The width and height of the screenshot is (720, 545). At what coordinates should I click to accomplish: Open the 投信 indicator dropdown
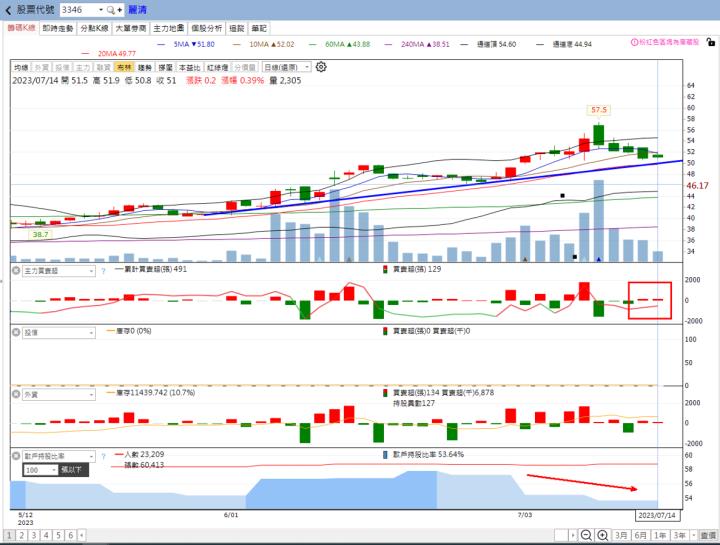coord(59,332)
